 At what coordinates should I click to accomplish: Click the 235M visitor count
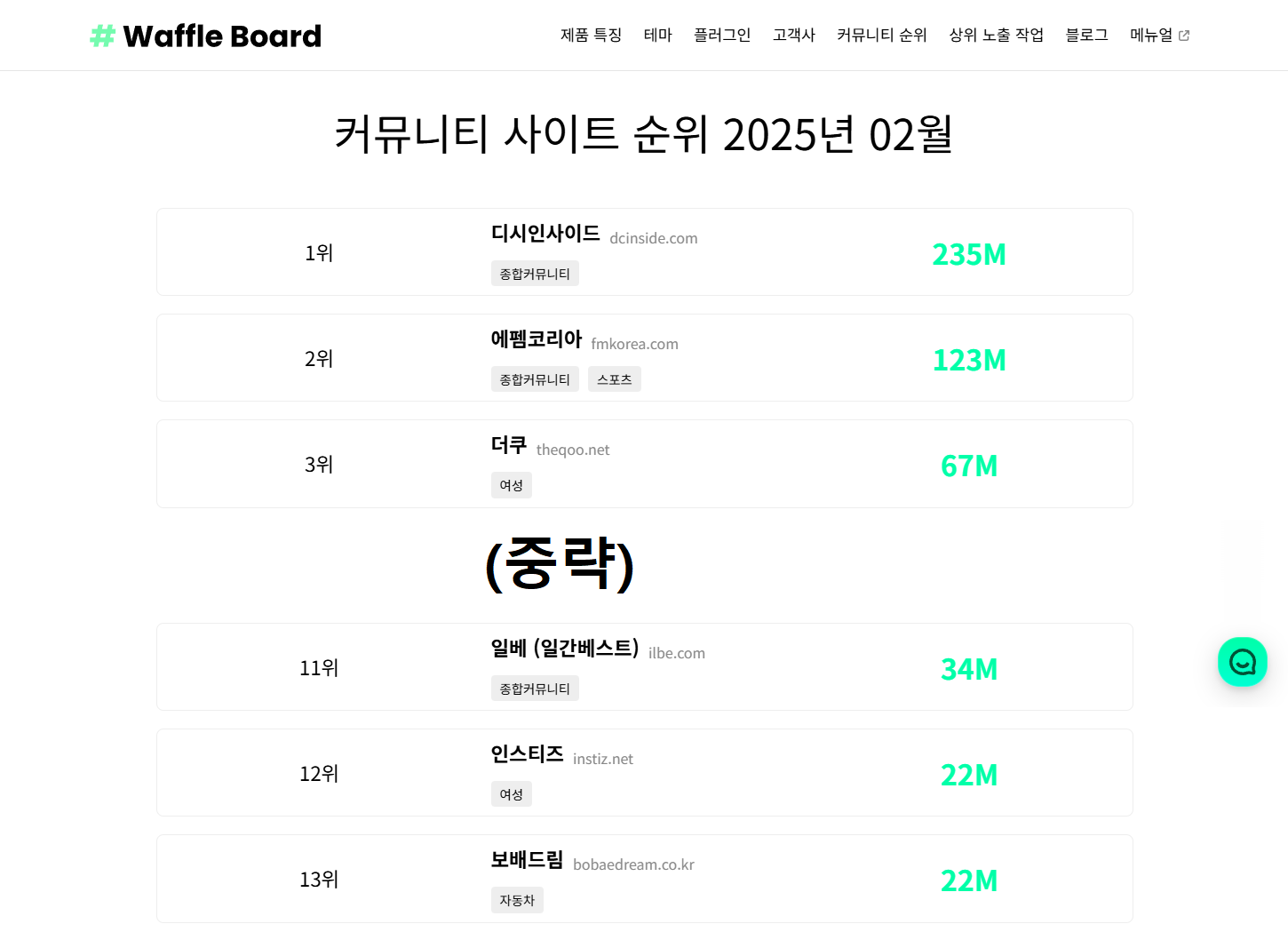[x=969, y=254]
